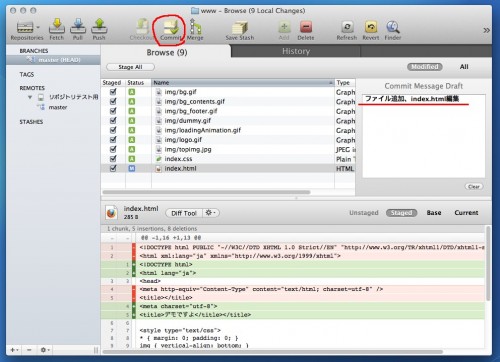Screen dimensions: 500x362
Task: Click the Staged column header
Action: [113, 82]
